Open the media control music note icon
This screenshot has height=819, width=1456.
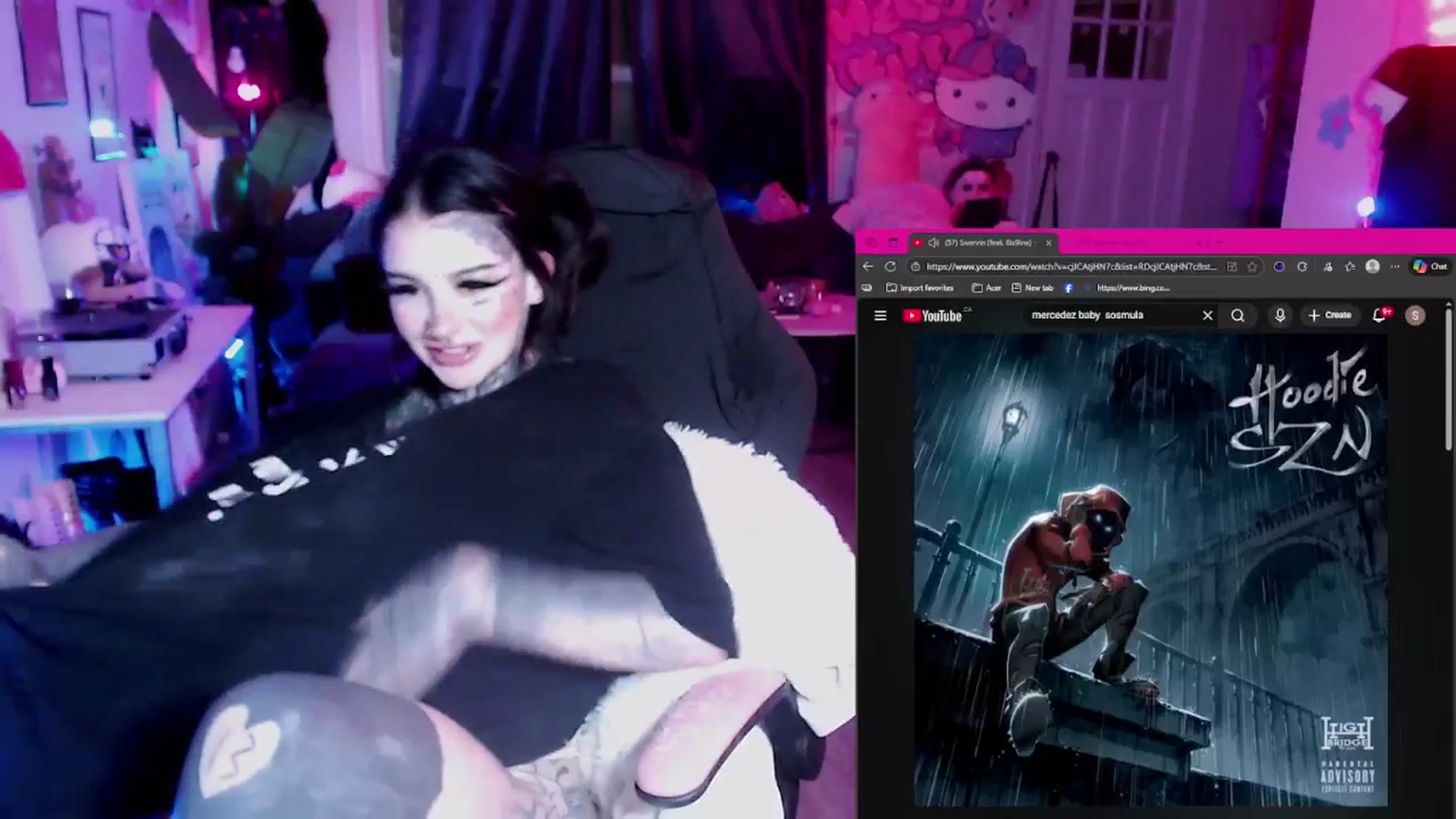tap(1327, 267)
